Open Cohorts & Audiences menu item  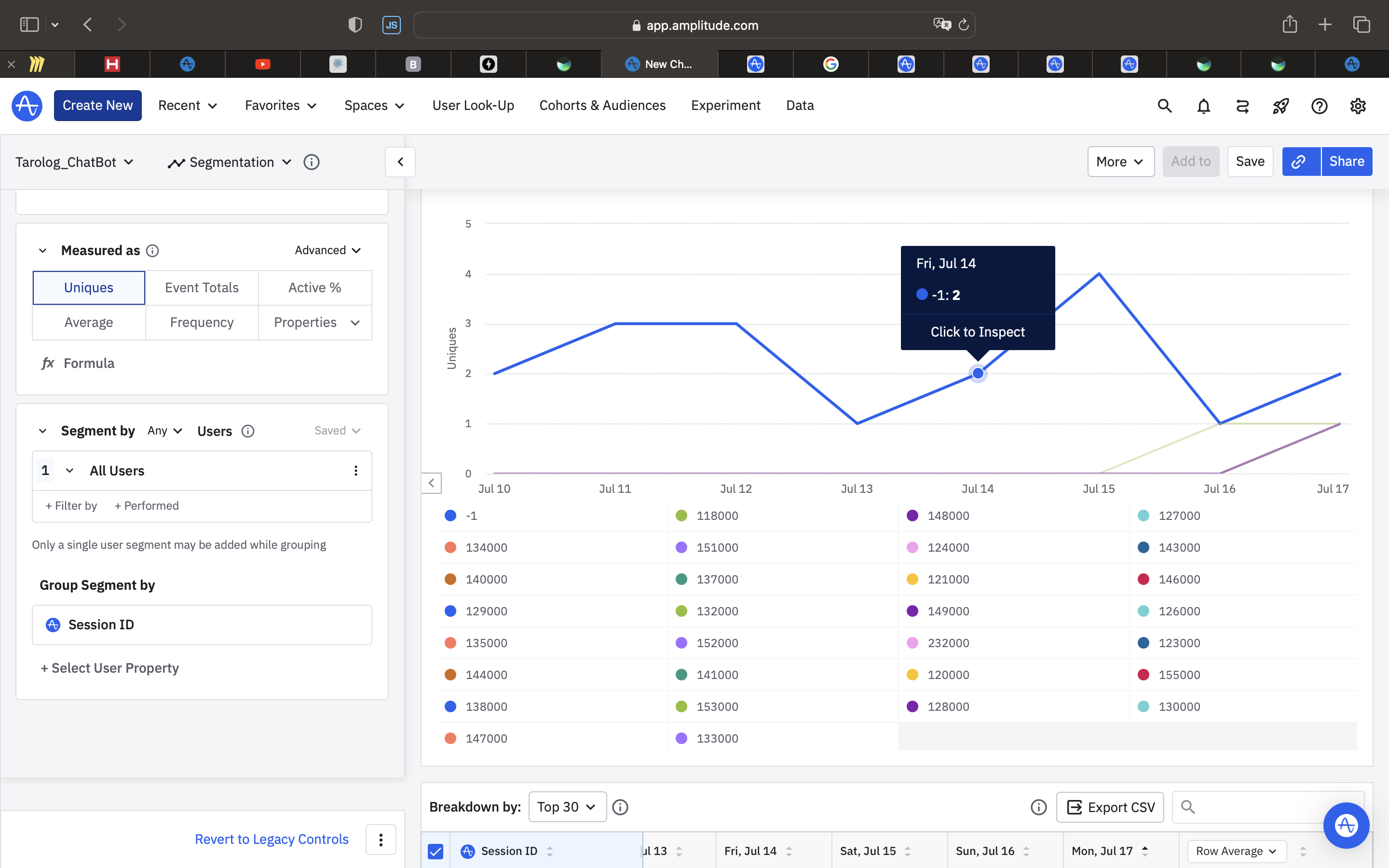tap(602, 106)
